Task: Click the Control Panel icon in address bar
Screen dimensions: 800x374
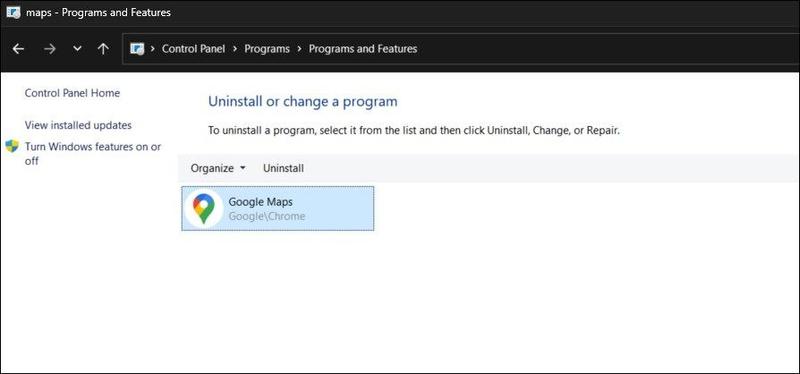Action: (x=137, y=49)
